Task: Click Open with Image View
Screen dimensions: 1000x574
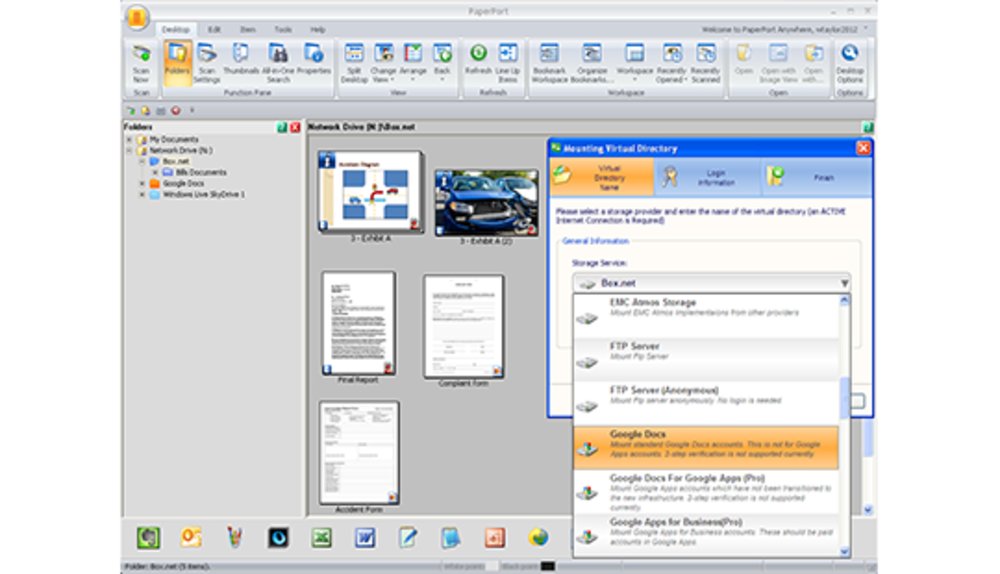Action: click(x=778, y=63)
